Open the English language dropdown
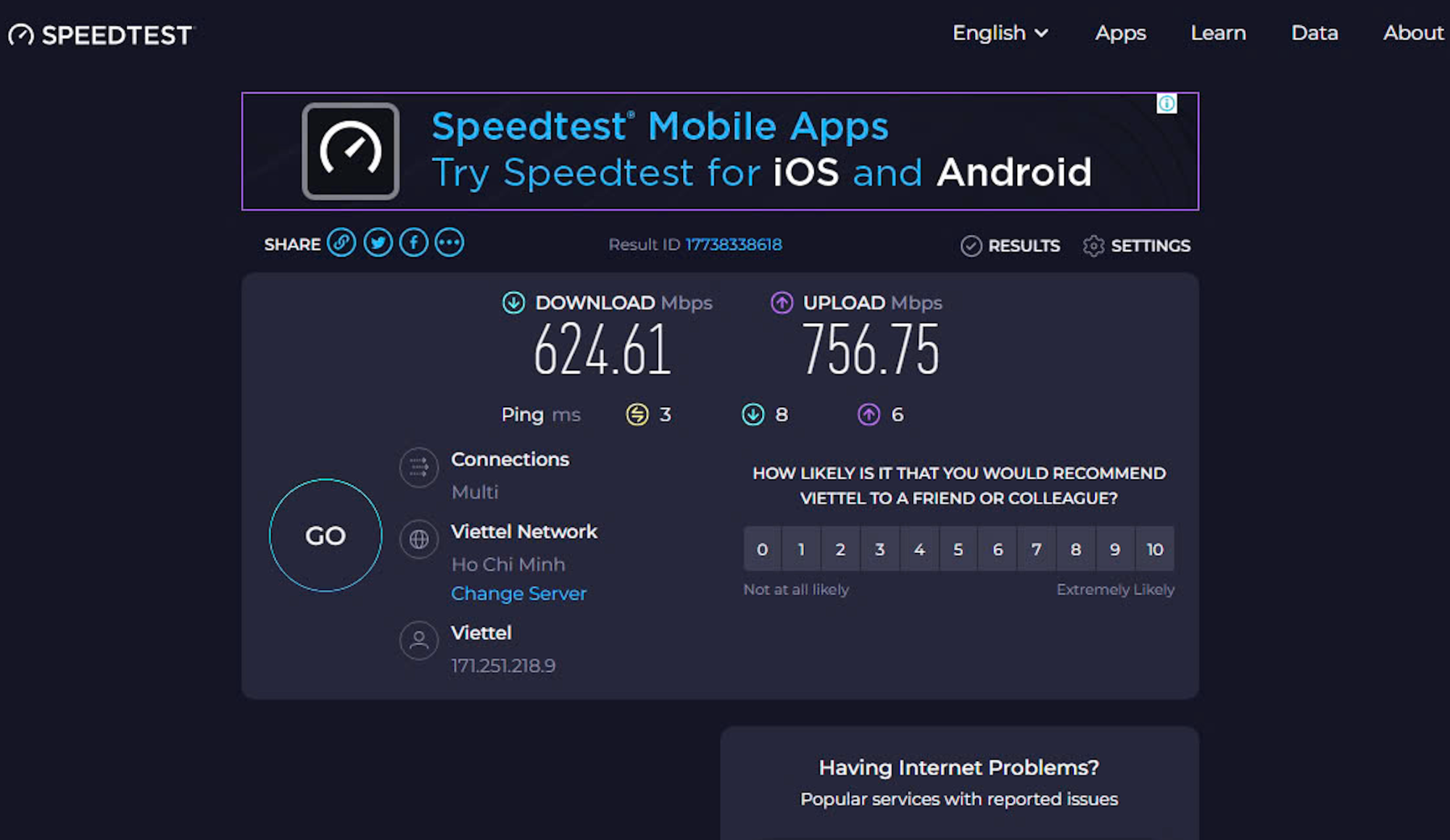The height and width of the screenshot is (840, 1450). (x=1000, y=33)
